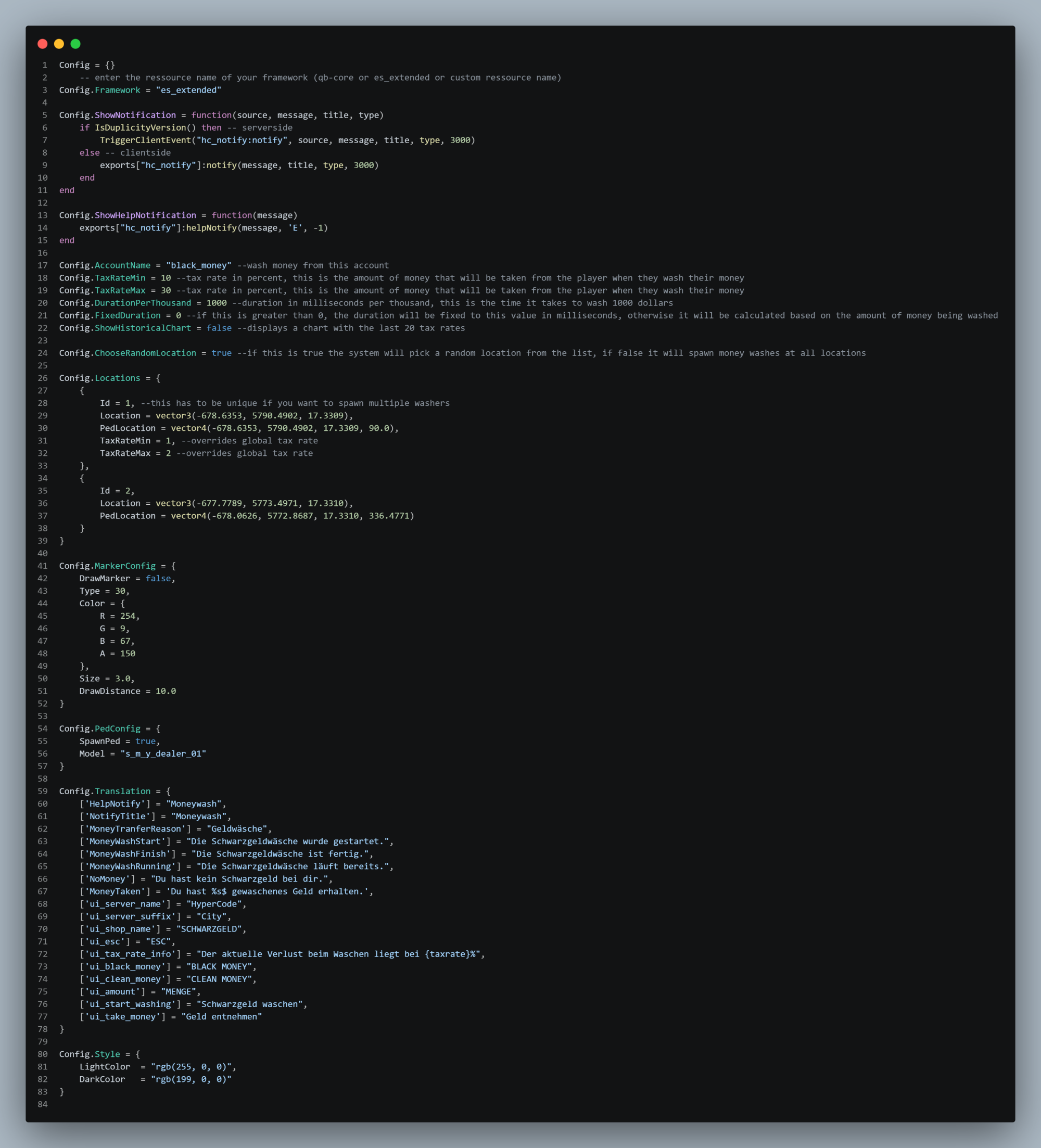Click SpawnPed true value

145,742
